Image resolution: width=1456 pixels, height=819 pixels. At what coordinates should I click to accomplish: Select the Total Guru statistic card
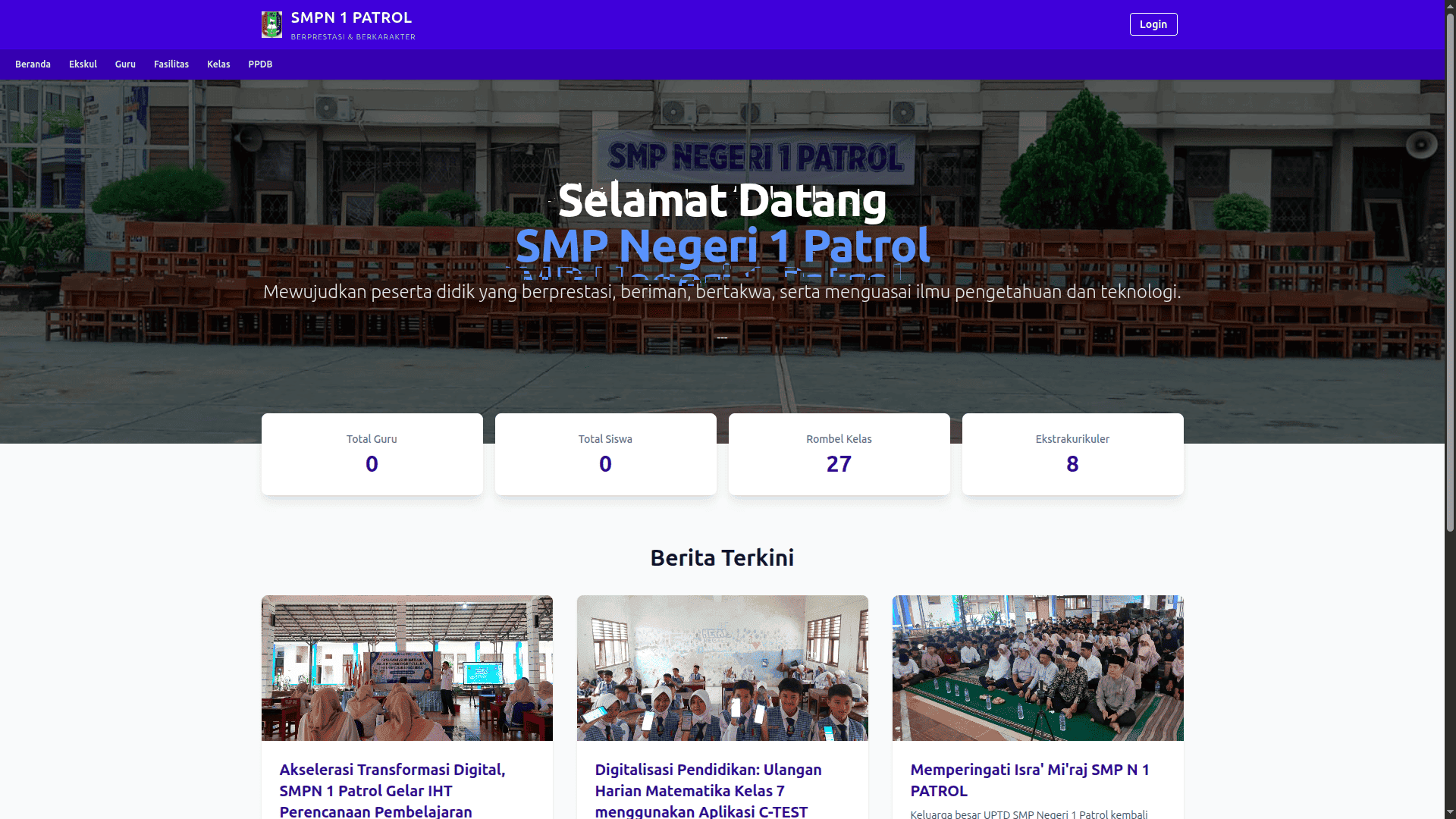[x=372, y=454]
